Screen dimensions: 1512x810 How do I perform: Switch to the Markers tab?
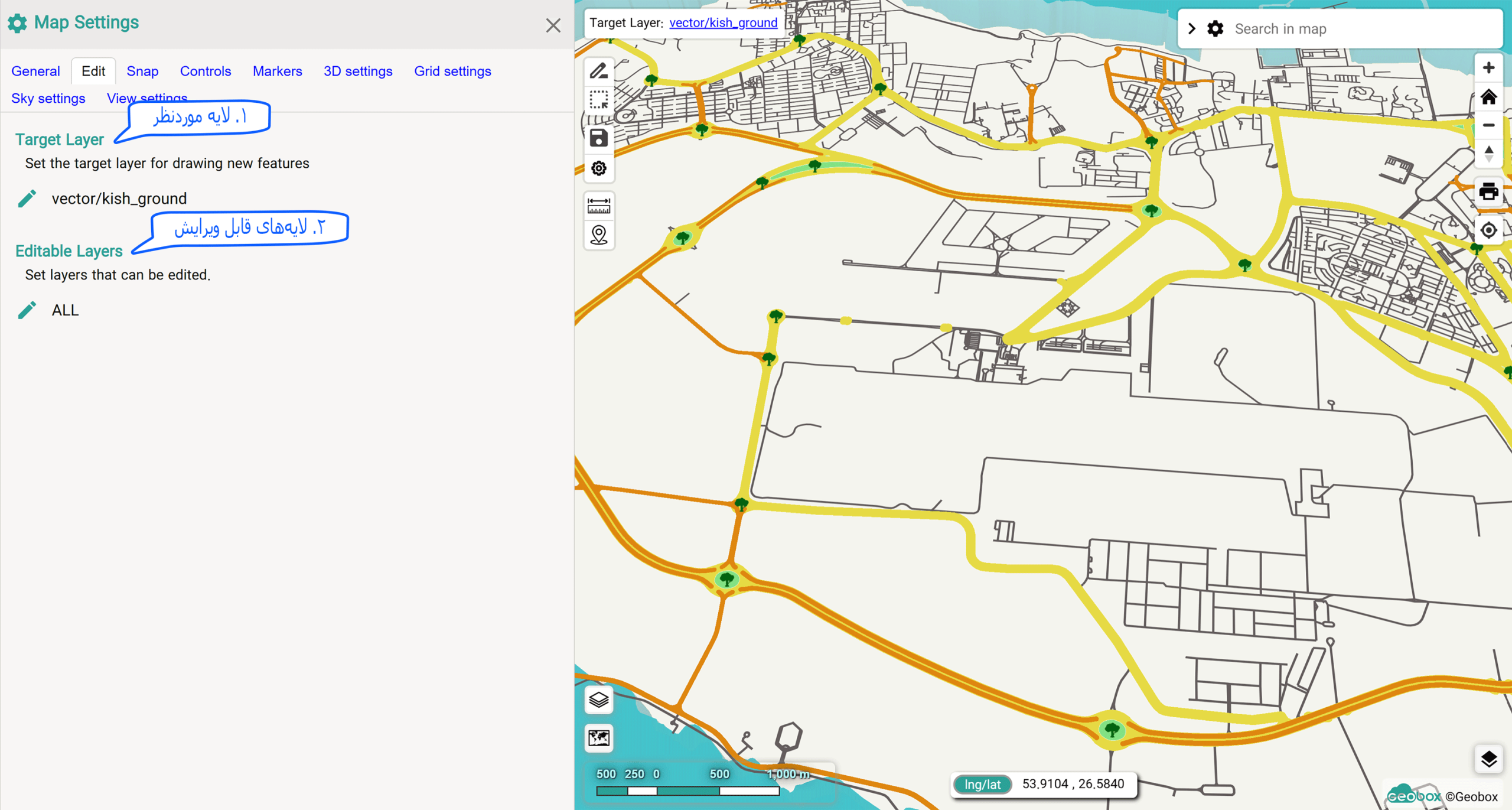(x=277, y=71)
